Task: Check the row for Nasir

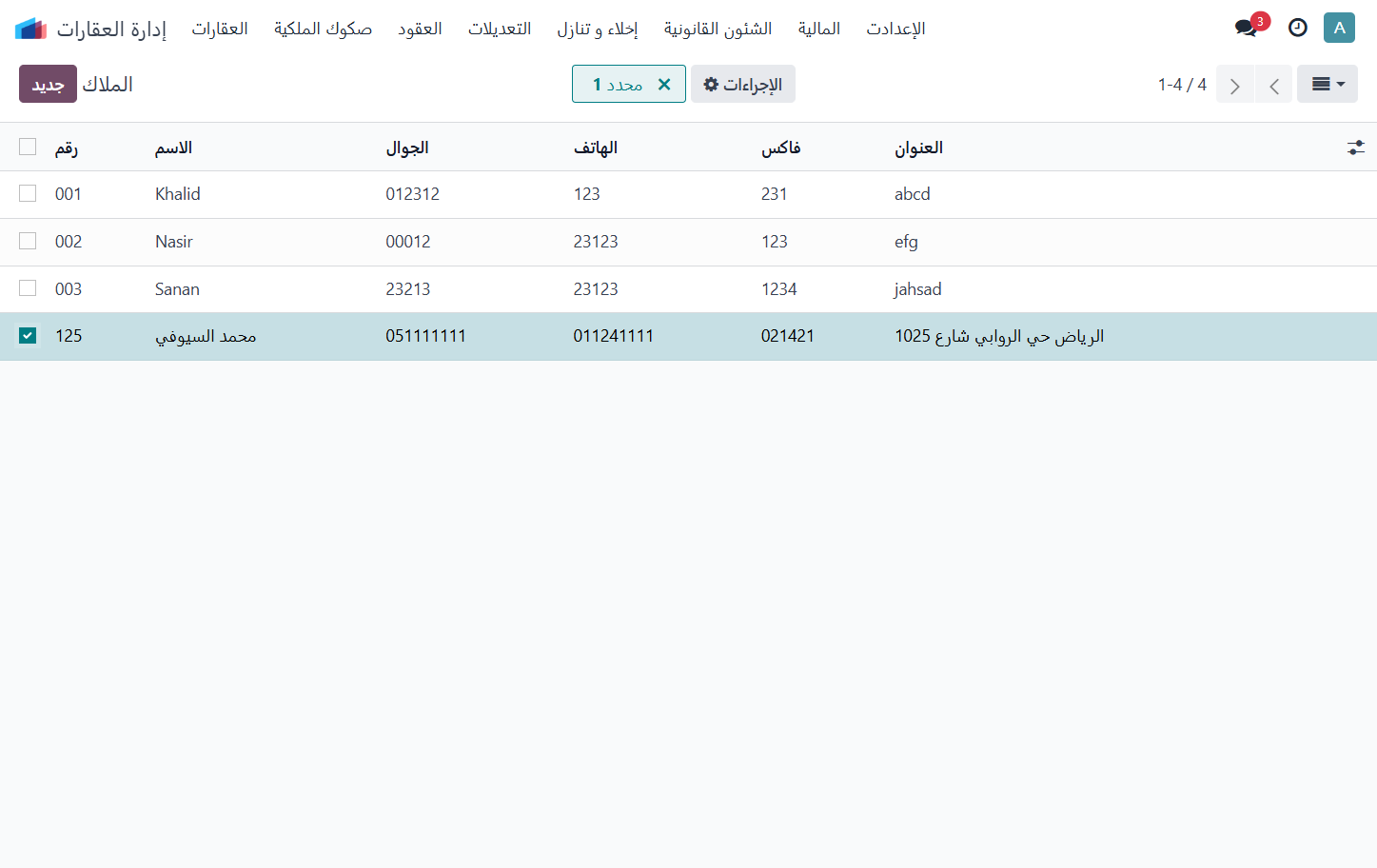Action: 28,241
